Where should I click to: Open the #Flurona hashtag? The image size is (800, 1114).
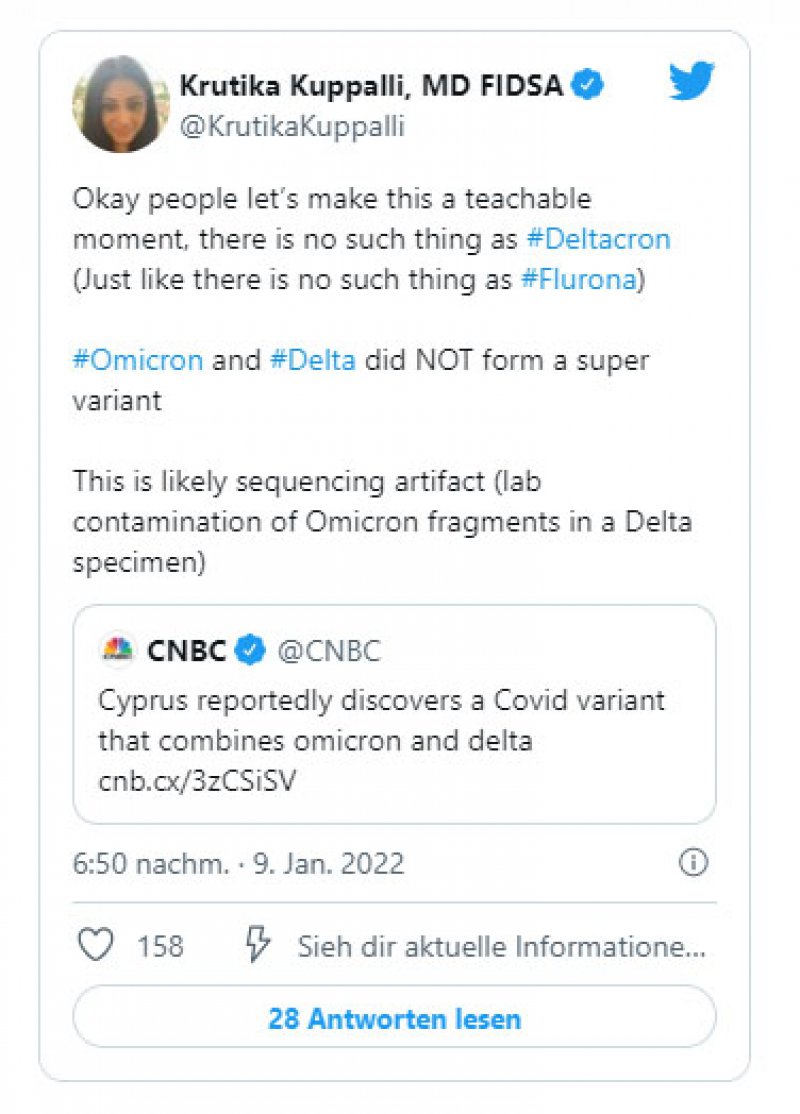579,279
